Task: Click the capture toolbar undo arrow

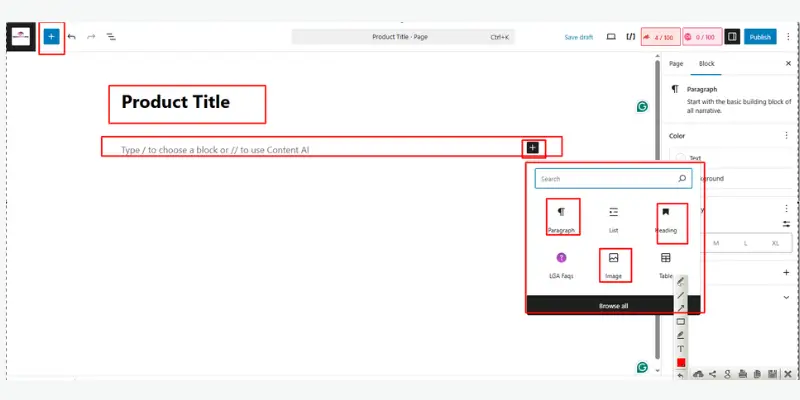Action: 681,376
